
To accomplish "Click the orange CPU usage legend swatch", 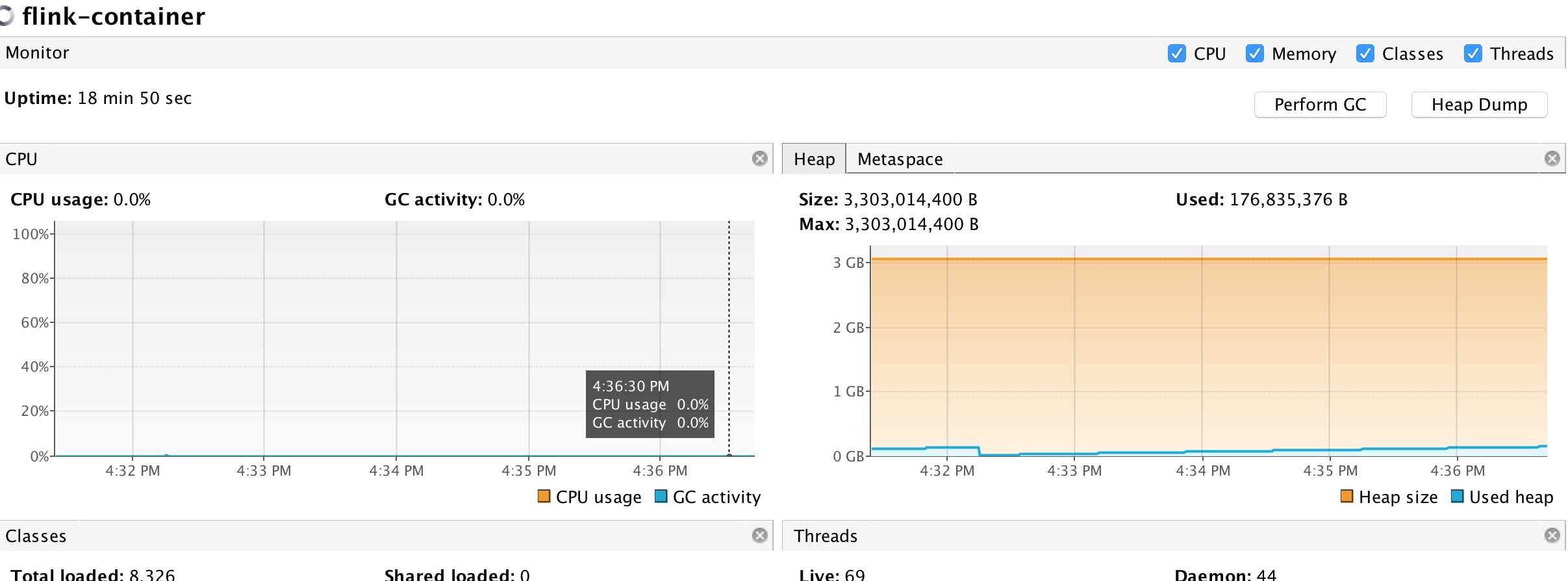I will point(544,497).
